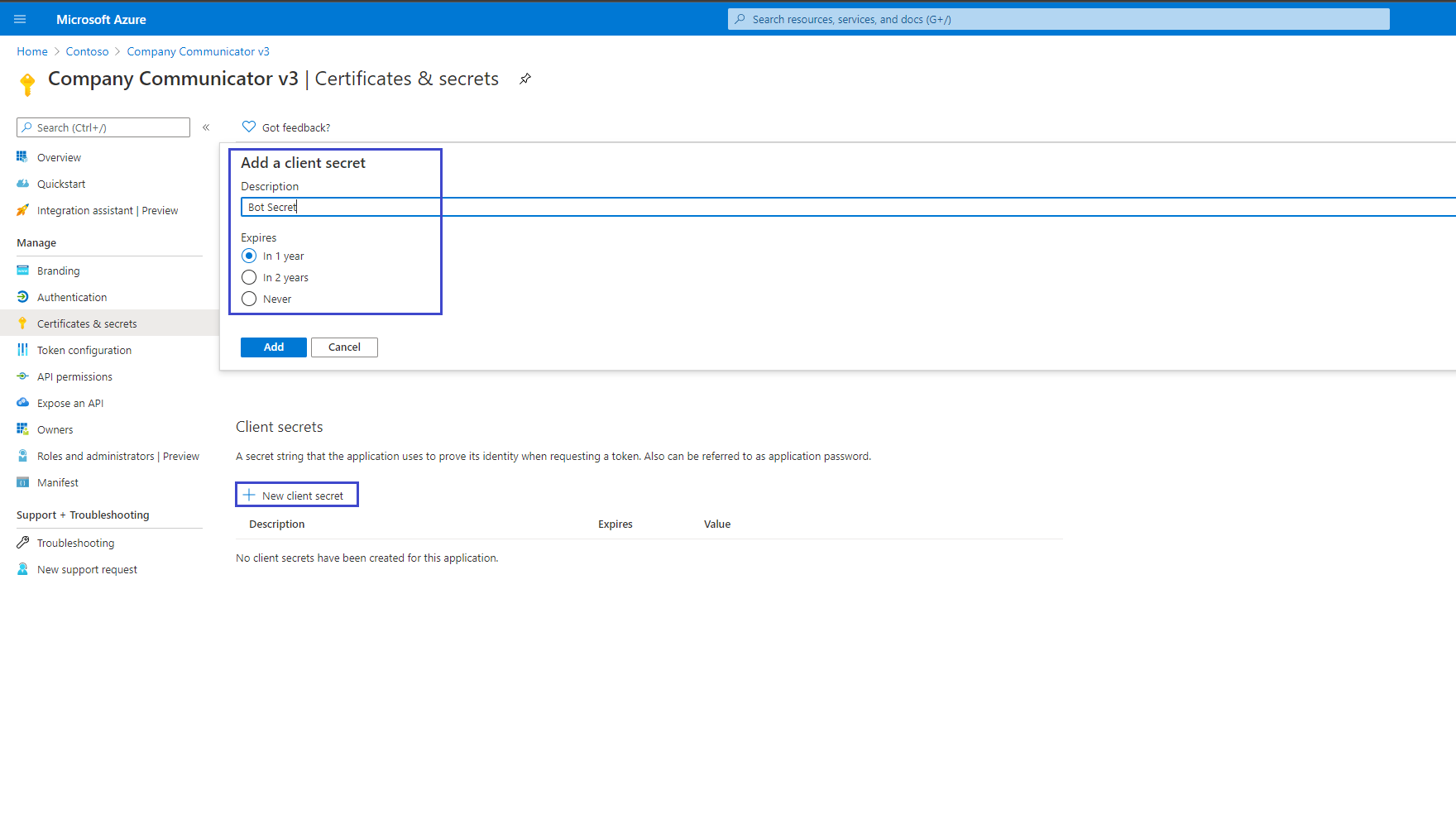
Task: Go to the Contoso breadcrumb
Action: tap(87, 51)
